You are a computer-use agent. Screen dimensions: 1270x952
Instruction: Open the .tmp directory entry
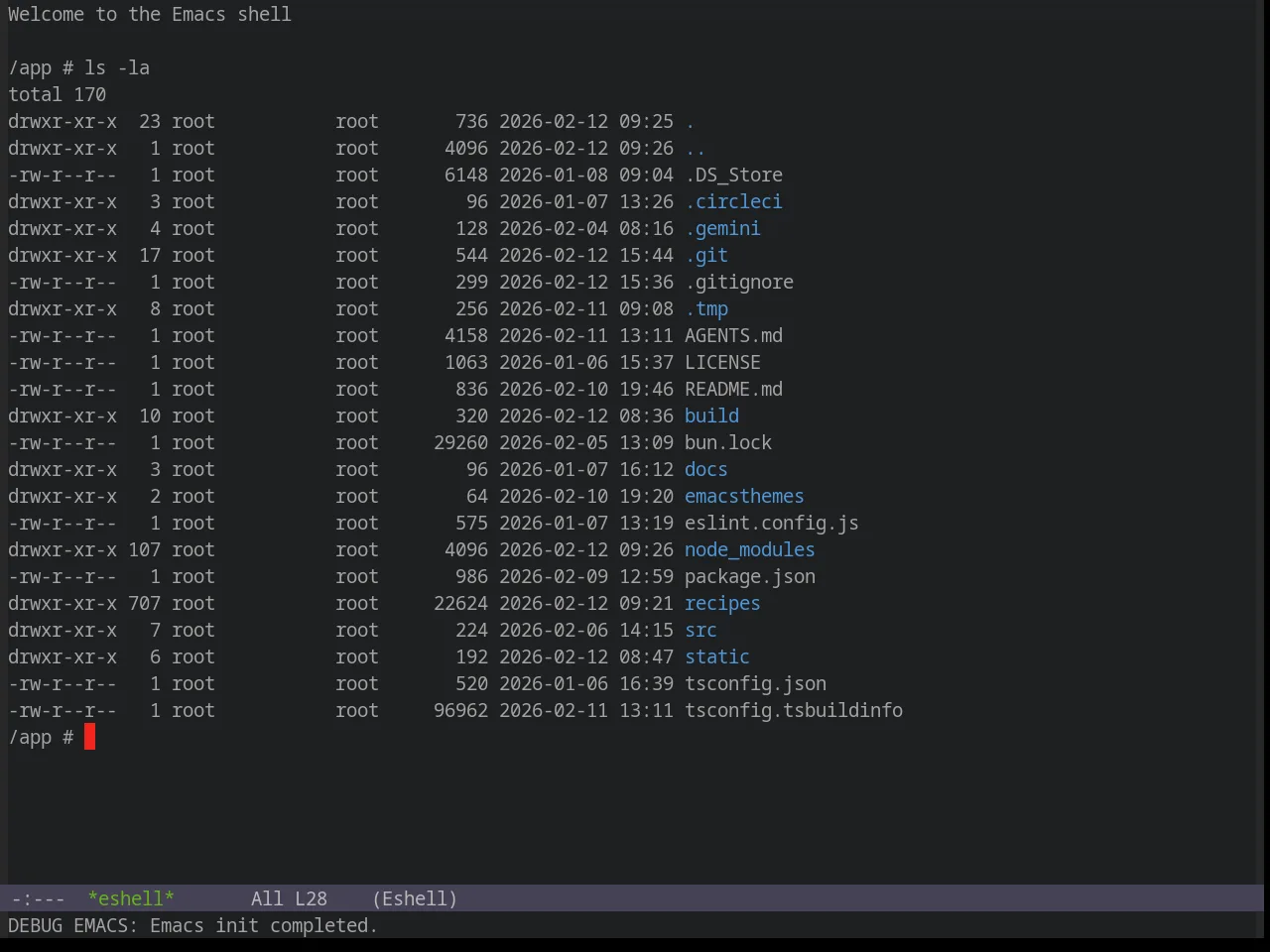pos(706,308)
